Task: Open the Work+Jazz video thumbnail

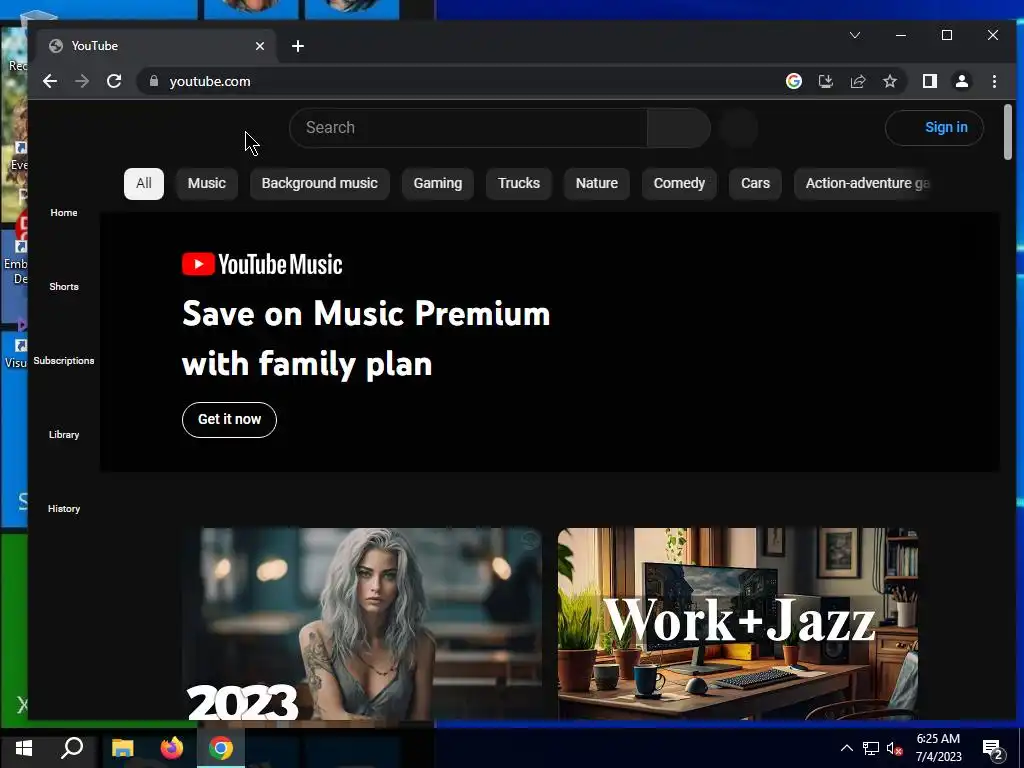Action: click(738, 624)
